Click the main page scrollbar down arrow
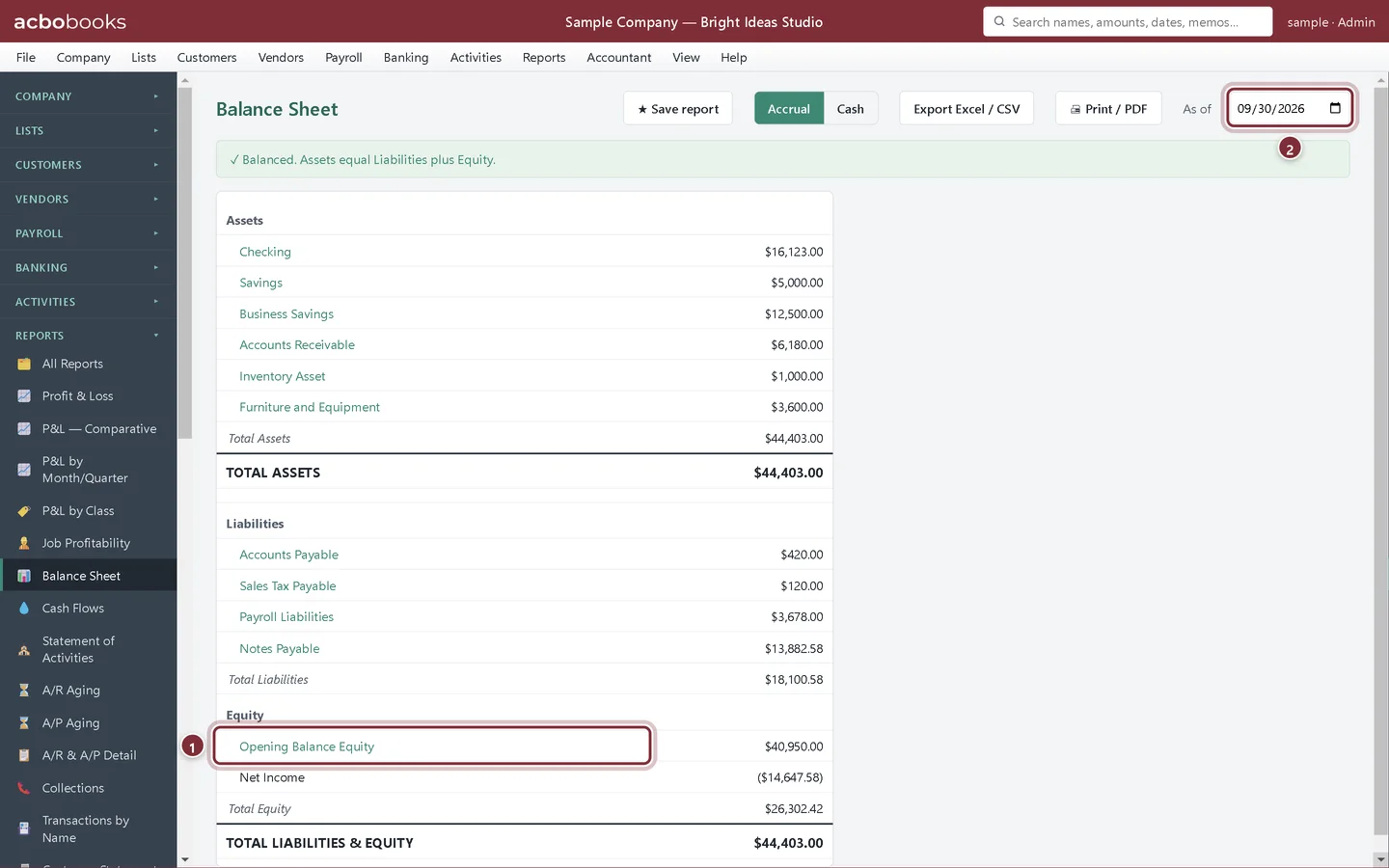The width and height of the screenshot is (1389, 868). [x=1381, y=859]
